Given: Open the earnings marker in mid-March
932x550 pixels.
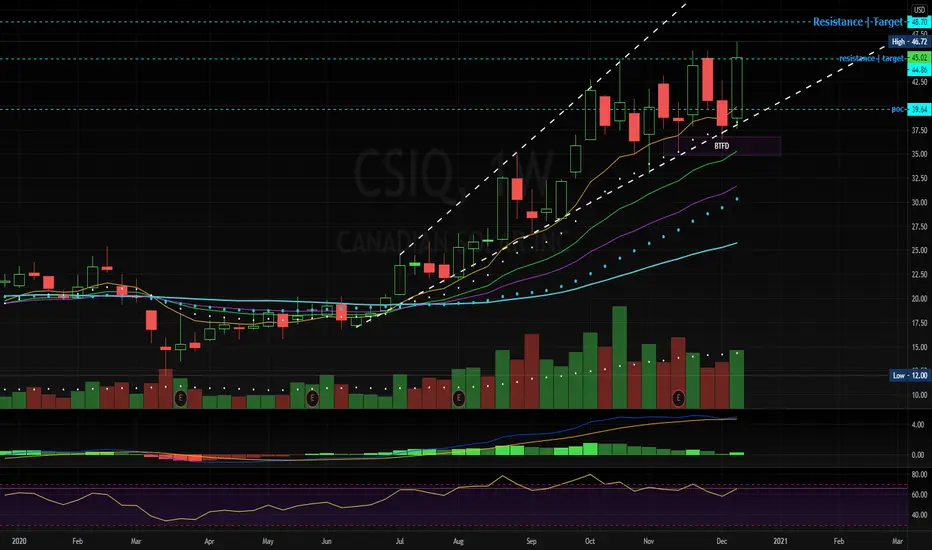Looking at the screenshot, I should pos(180,398).
